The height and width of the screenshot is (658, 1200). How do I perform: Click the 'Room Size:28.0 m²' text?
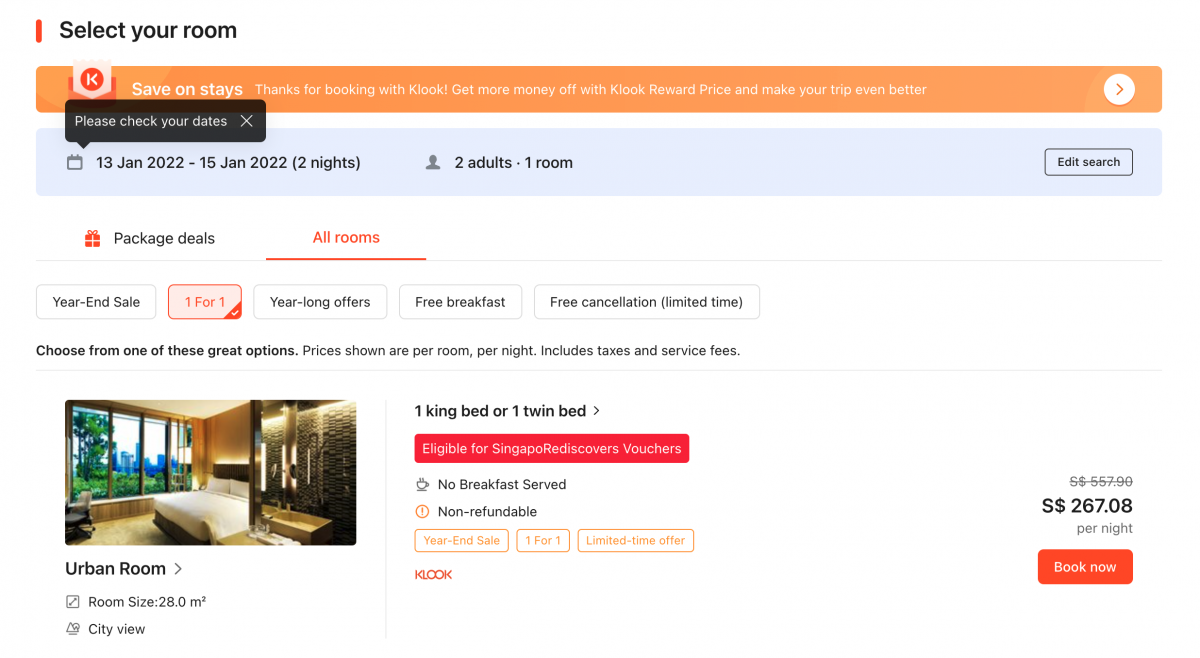coord(147,602)
